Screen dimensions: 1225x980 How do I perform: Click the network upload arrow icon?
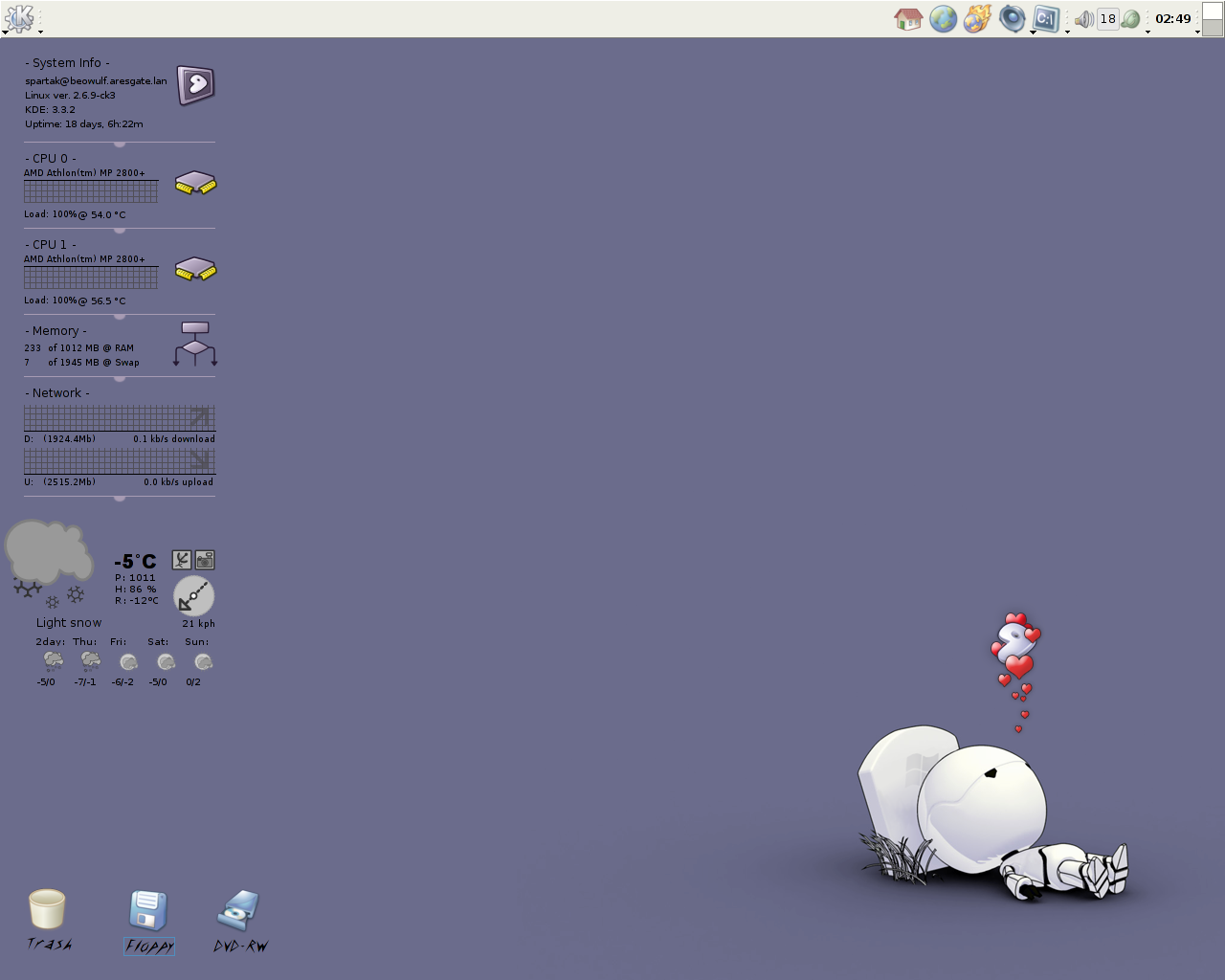(x=199, y=460)
